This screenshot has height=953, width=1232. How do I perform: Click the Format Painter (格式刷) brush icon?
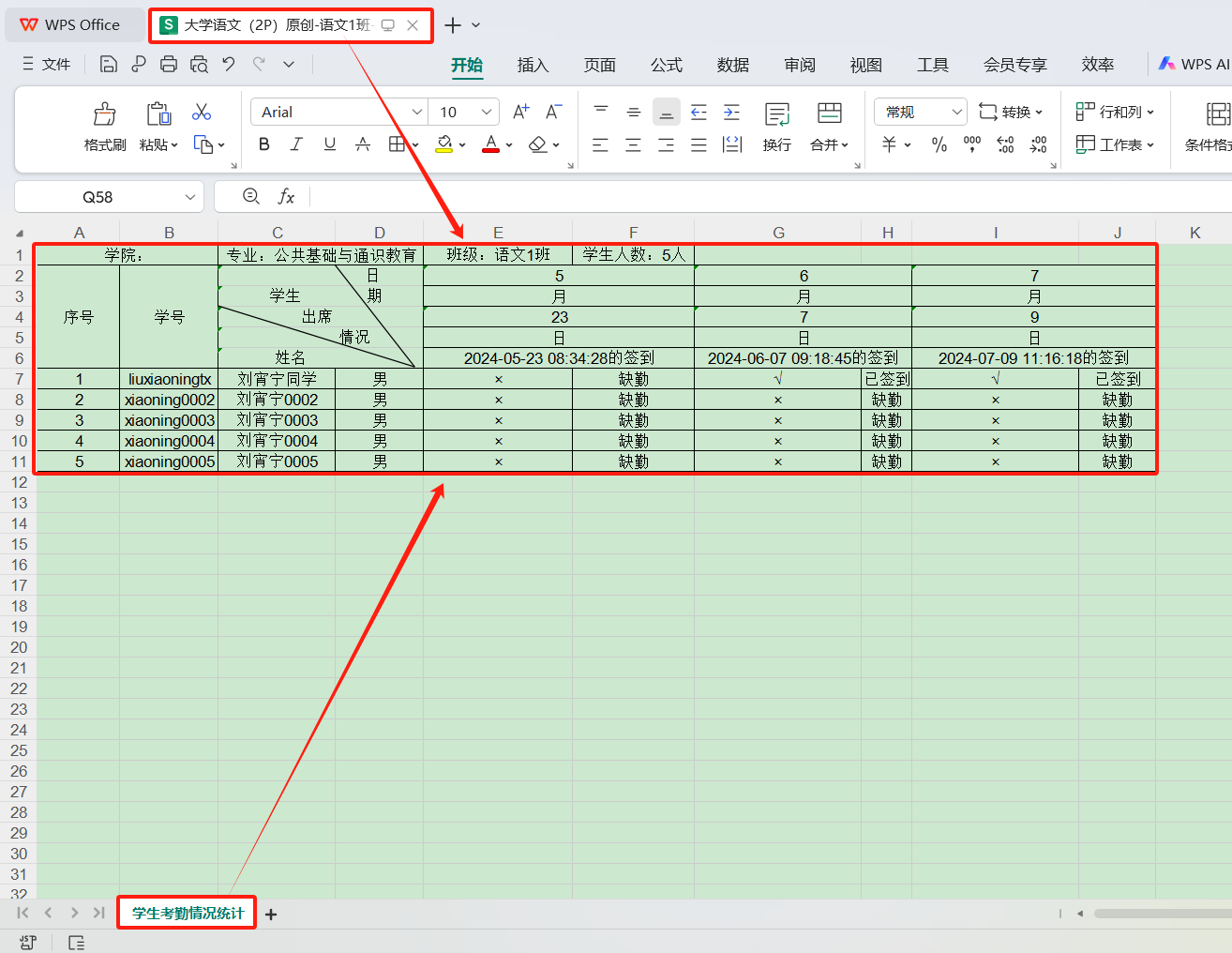point(104,114)
